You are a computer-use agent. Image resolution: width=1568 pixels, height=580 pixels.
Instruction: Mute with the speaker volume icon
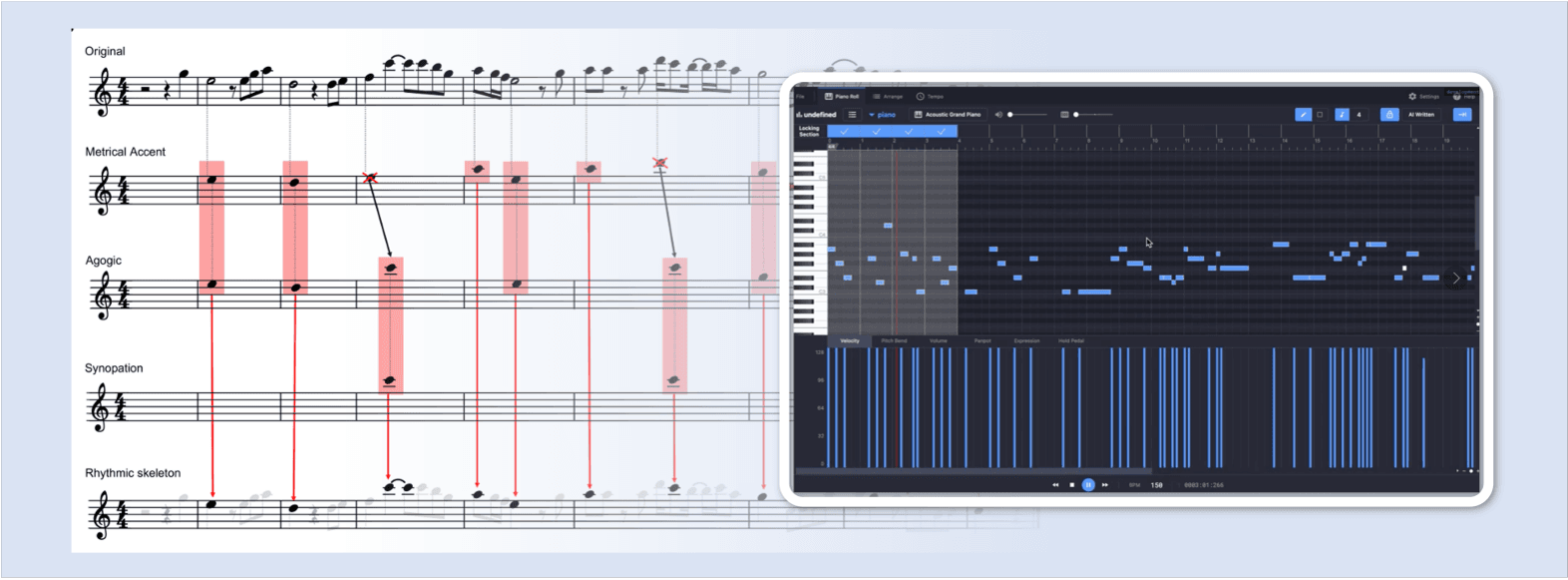pos(998,115)
